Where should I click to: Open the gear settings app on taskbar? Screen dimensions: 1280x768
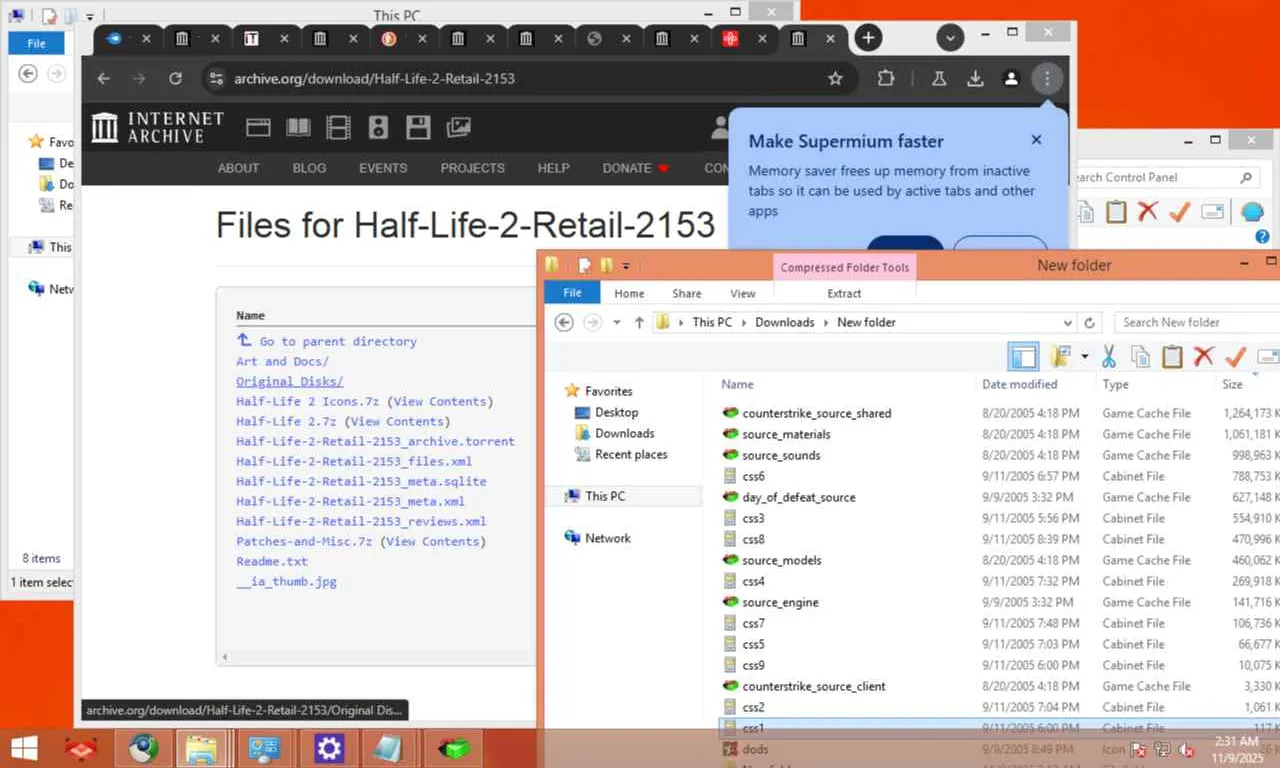click(x=329, y=748)
